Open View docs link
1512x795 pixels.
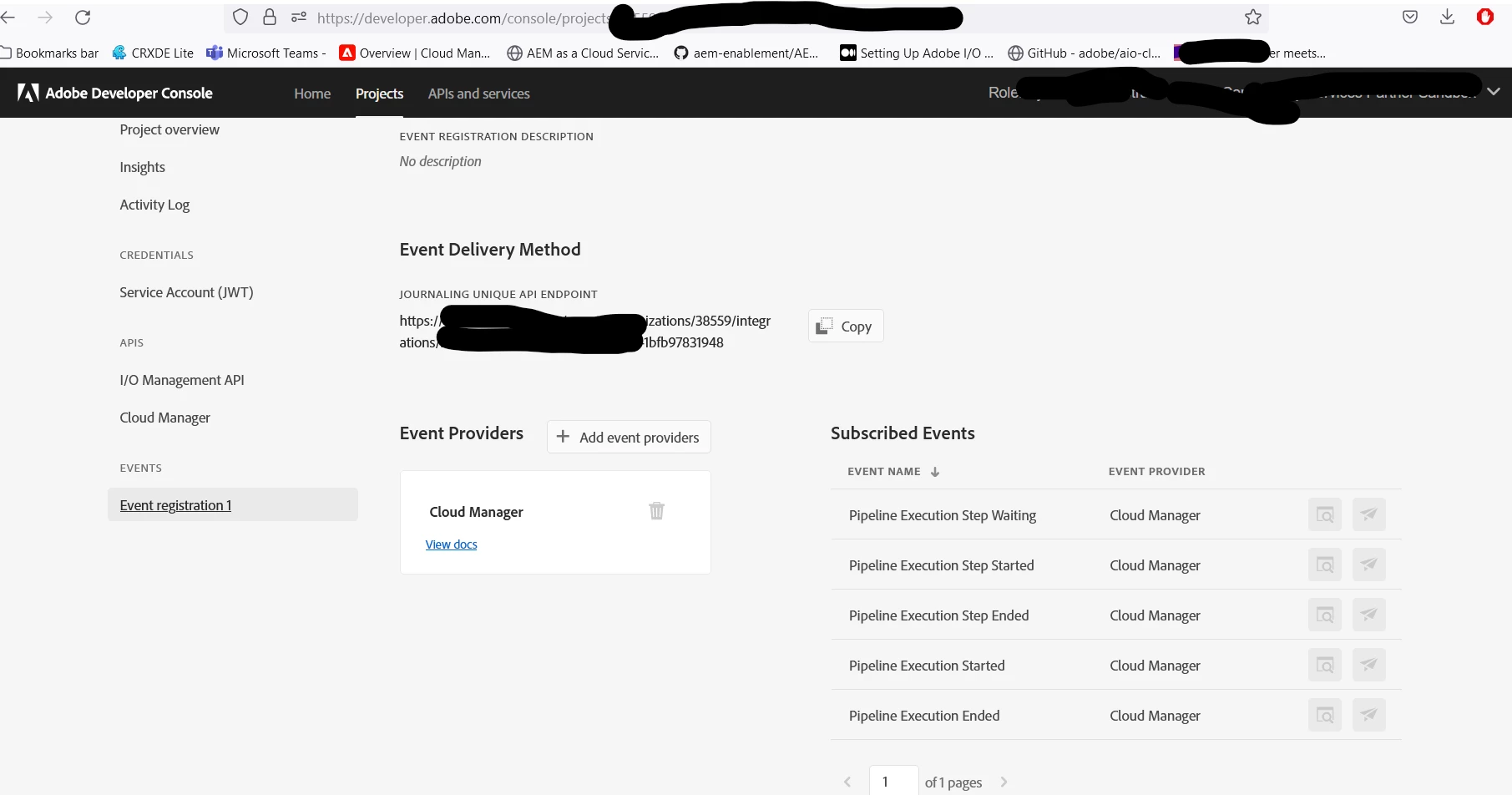[452, 544]
